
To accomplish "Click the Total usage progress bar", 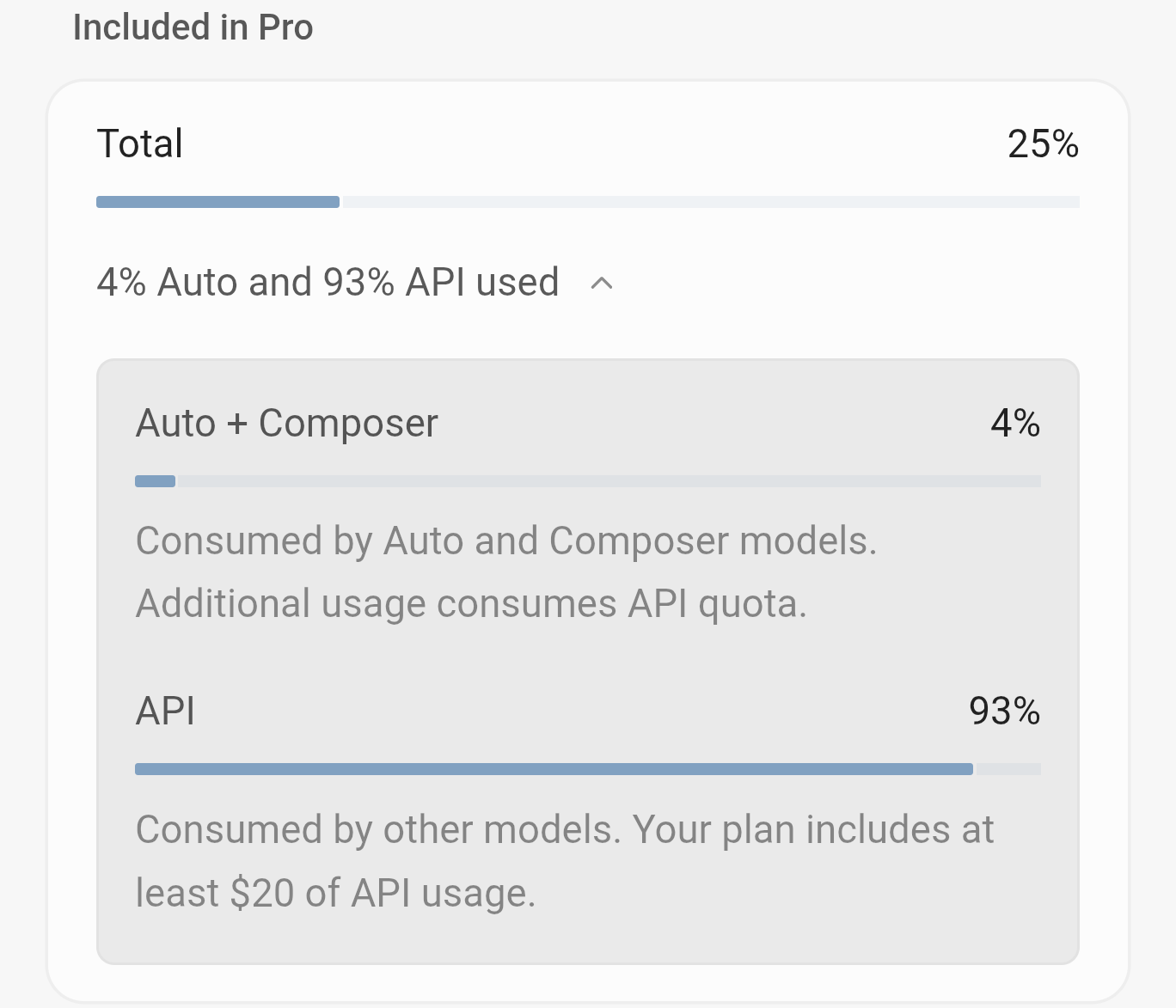I will [588, 202].
